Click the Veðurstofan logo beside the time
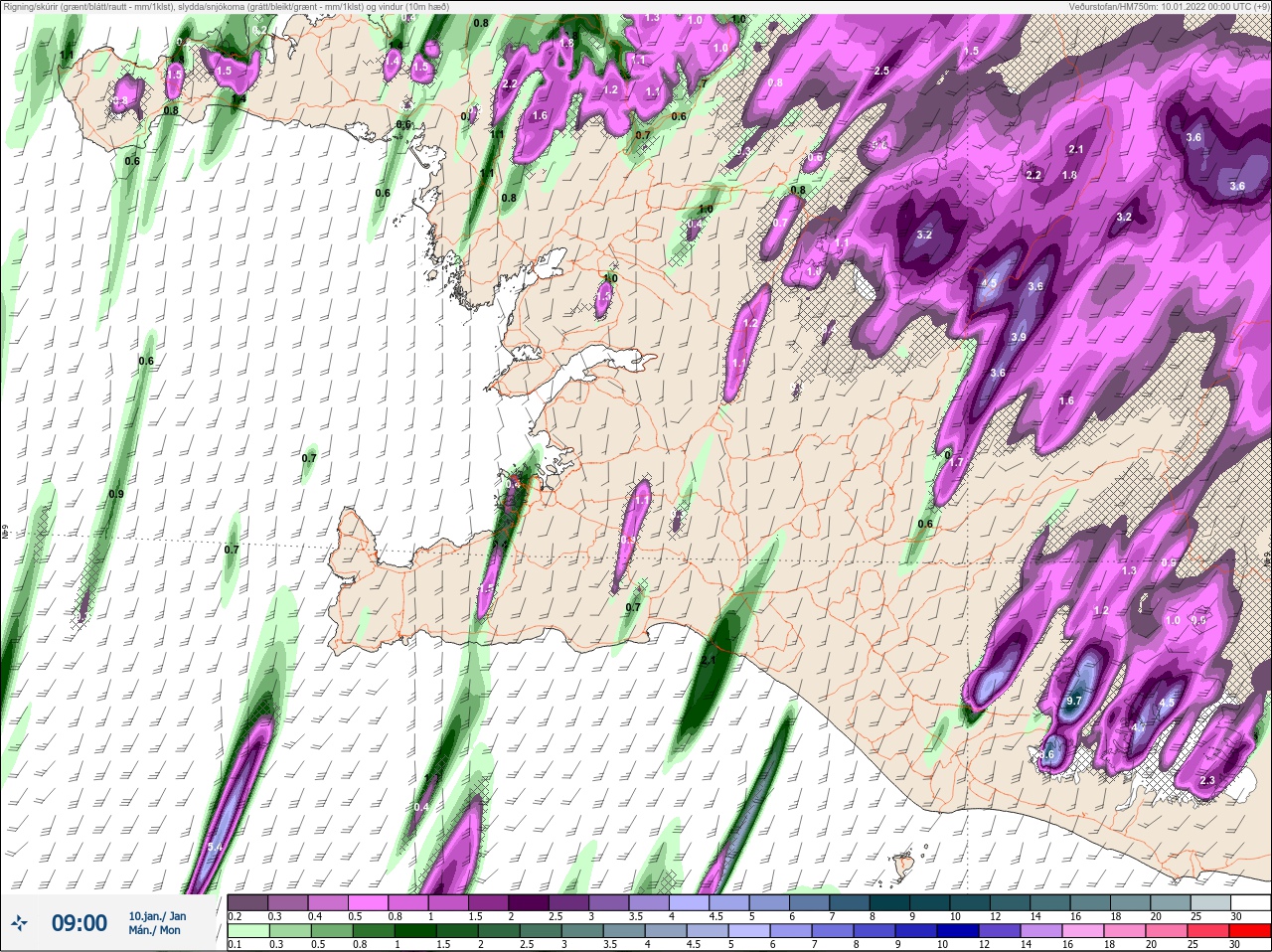Screen dimensions: 1272x952 pyautogui.click(x=20, y=923)
